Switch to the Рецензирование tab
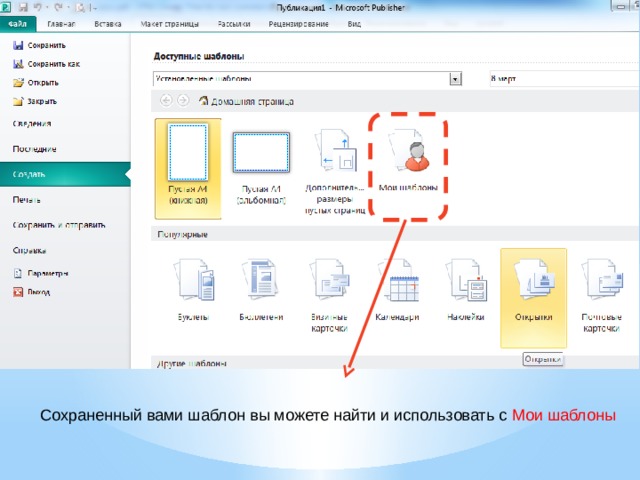Screen dimensions: 640x480 [x=298, y=24]
